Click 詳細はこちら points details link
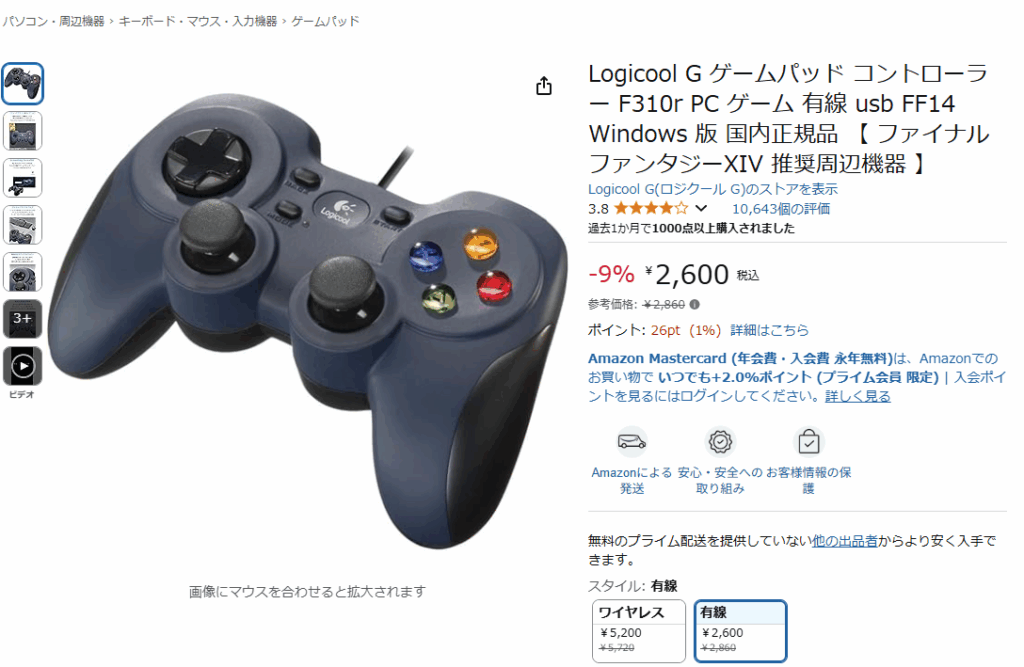Image resolution: width=1024 pixels, height=667 pixels. coord(769,331)
